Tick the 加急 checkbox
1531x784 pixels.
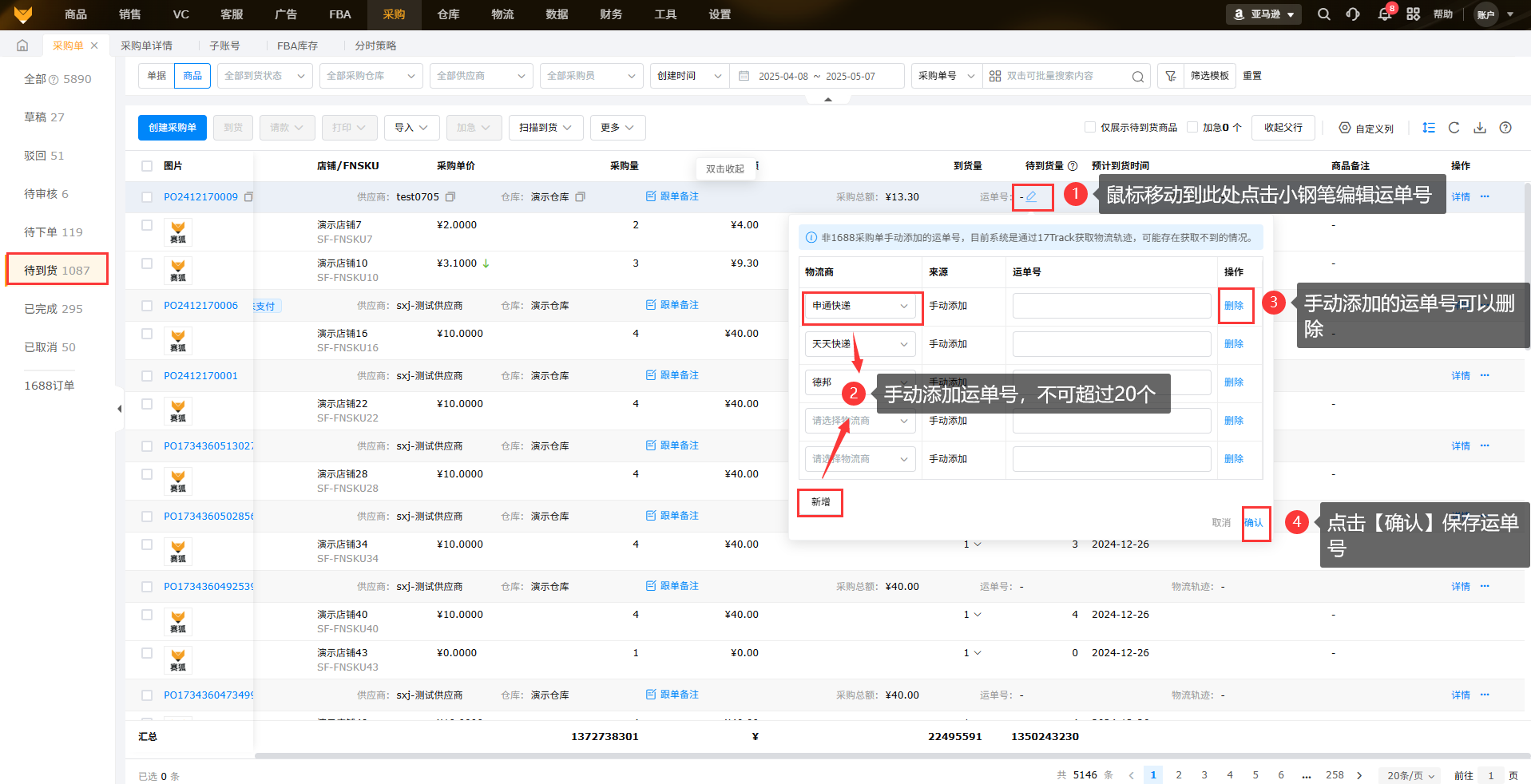(1192, 128)
